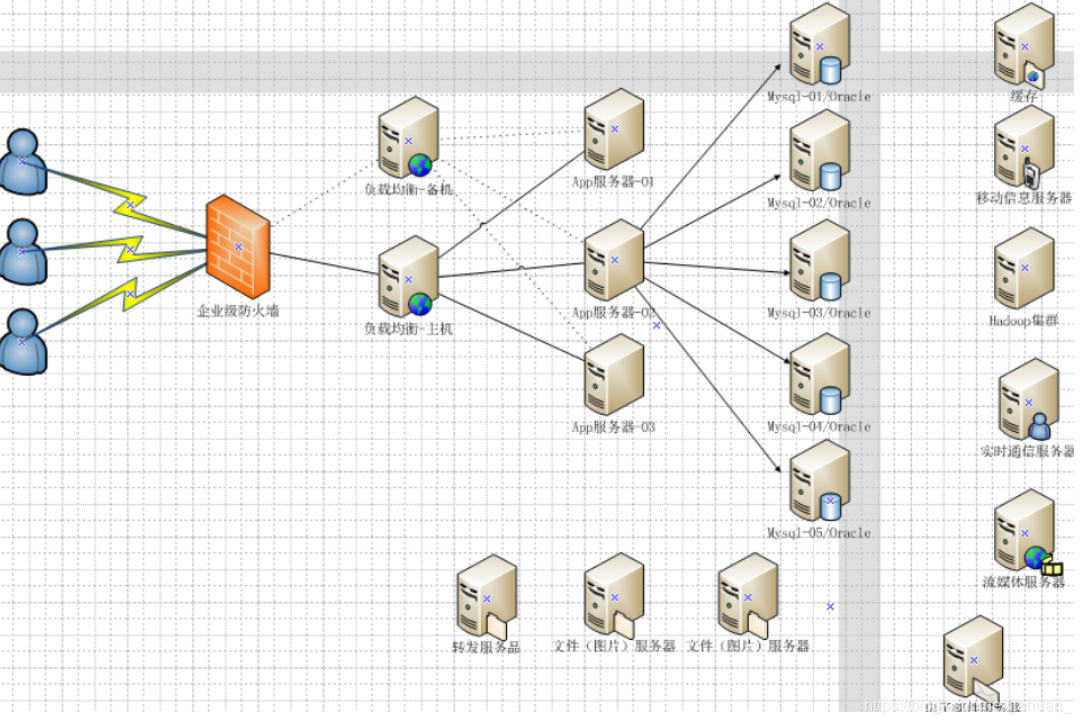Select the mobile info server with phone
1081x724 pixels.
click(x=1024, y=146)
